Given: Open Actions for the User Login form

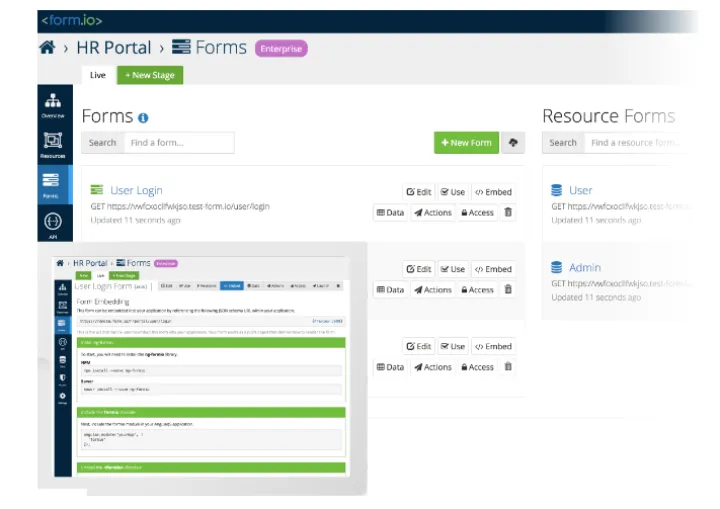Looking at the screenshot, I should tap(433, 213).
